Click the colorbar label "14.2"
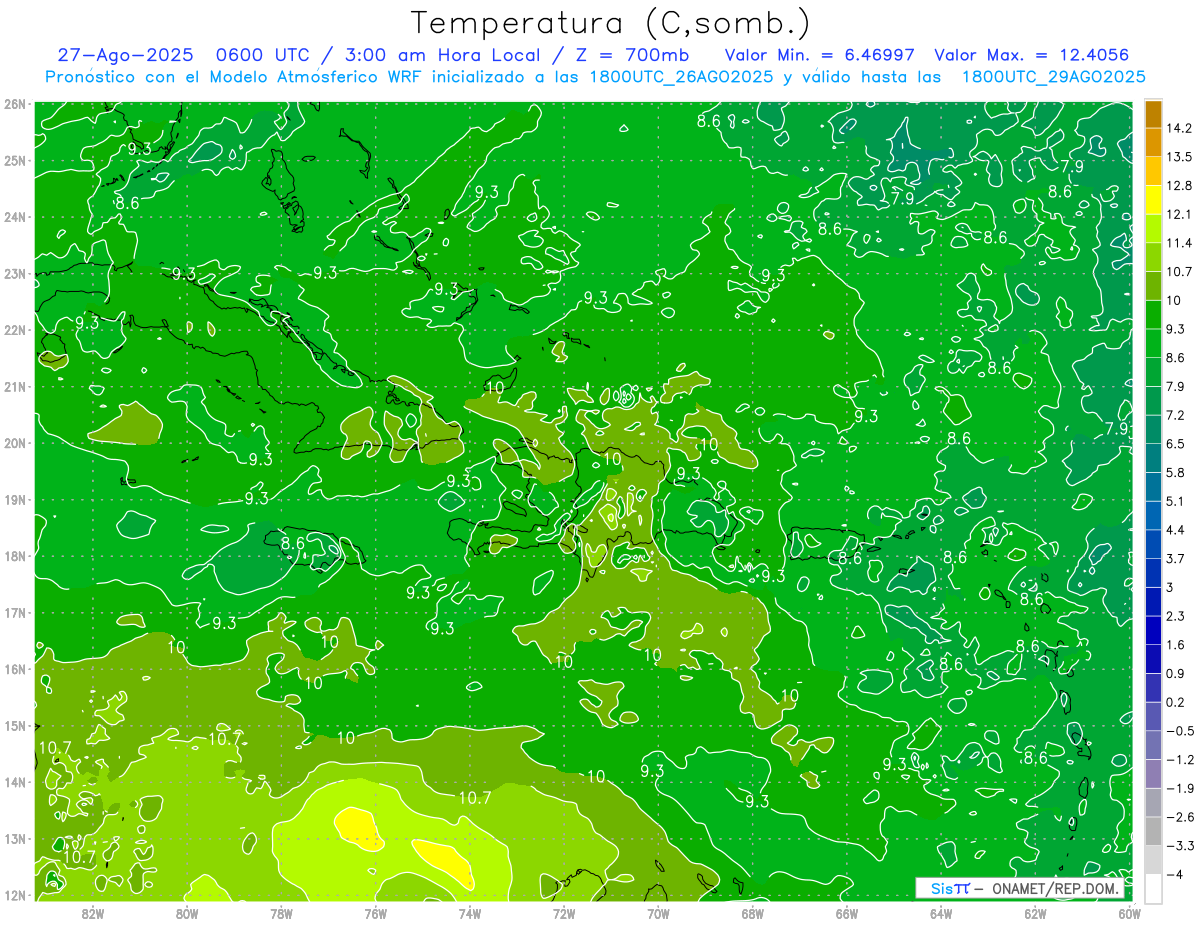1200x927 pixels. click(x=1178, y=128)
